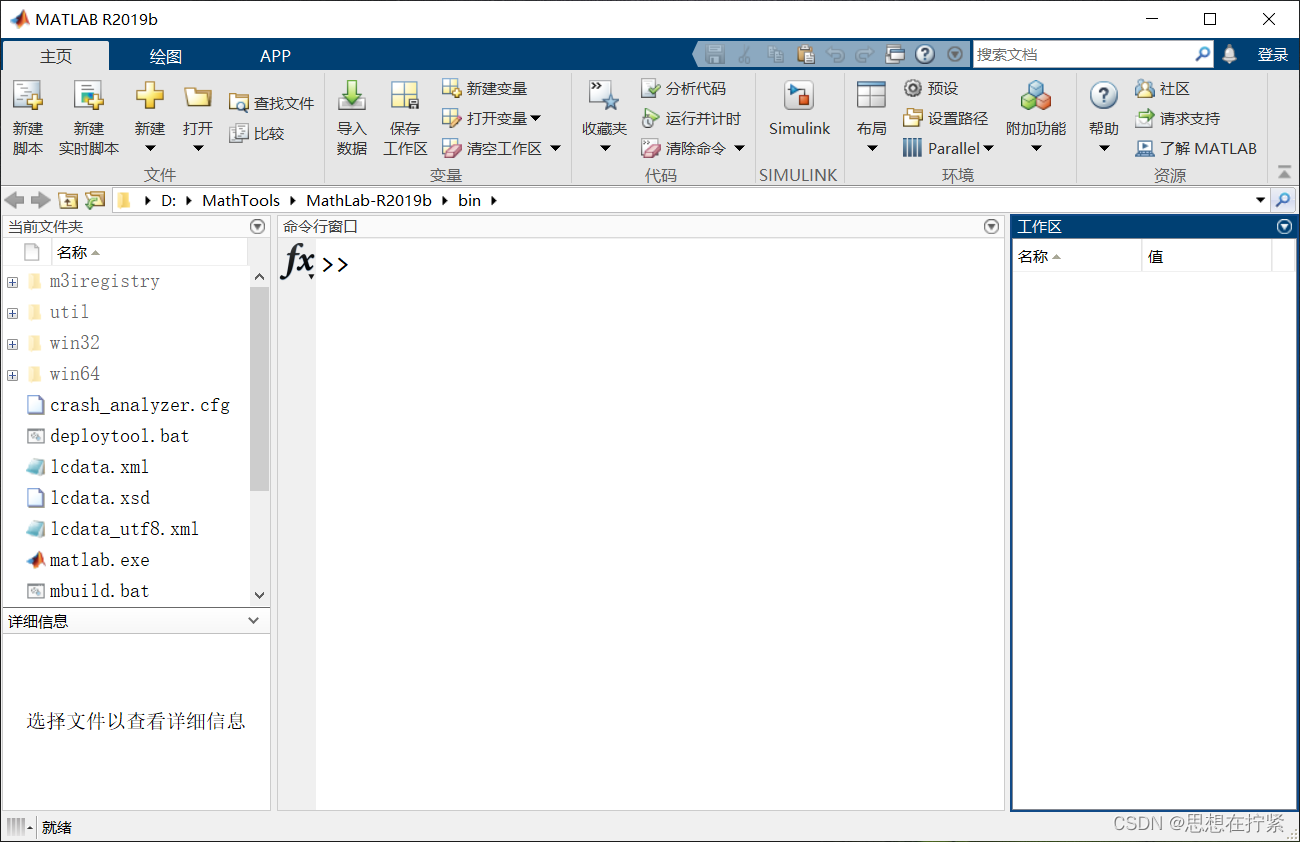
Task: Click the Layout (布局) icon
Action: [x=872, y=96]
